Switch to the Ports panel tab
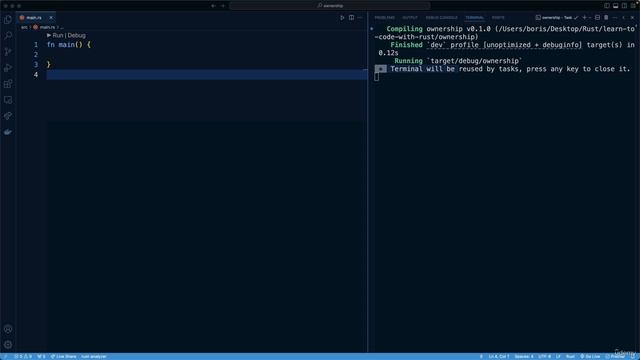Viewport: 640px width, 360px height. [x=498, y=18]
